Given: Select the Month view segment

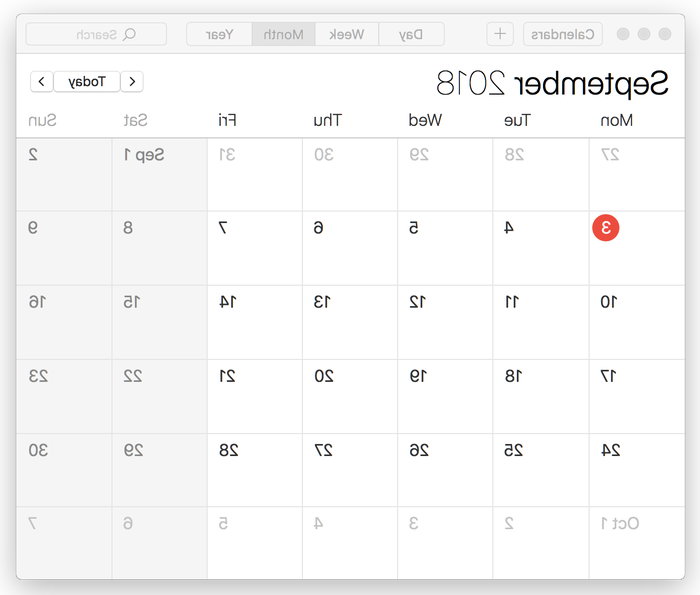Looking at the screenshot, I should (283, 34).
